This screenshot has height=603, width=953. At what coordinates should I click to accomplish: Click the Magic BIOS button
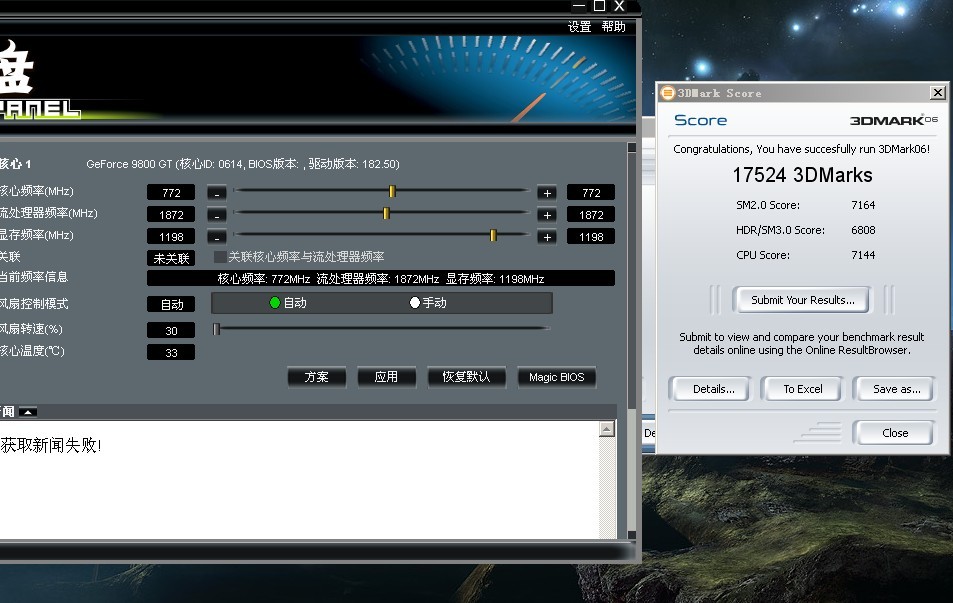click(556, 377)
